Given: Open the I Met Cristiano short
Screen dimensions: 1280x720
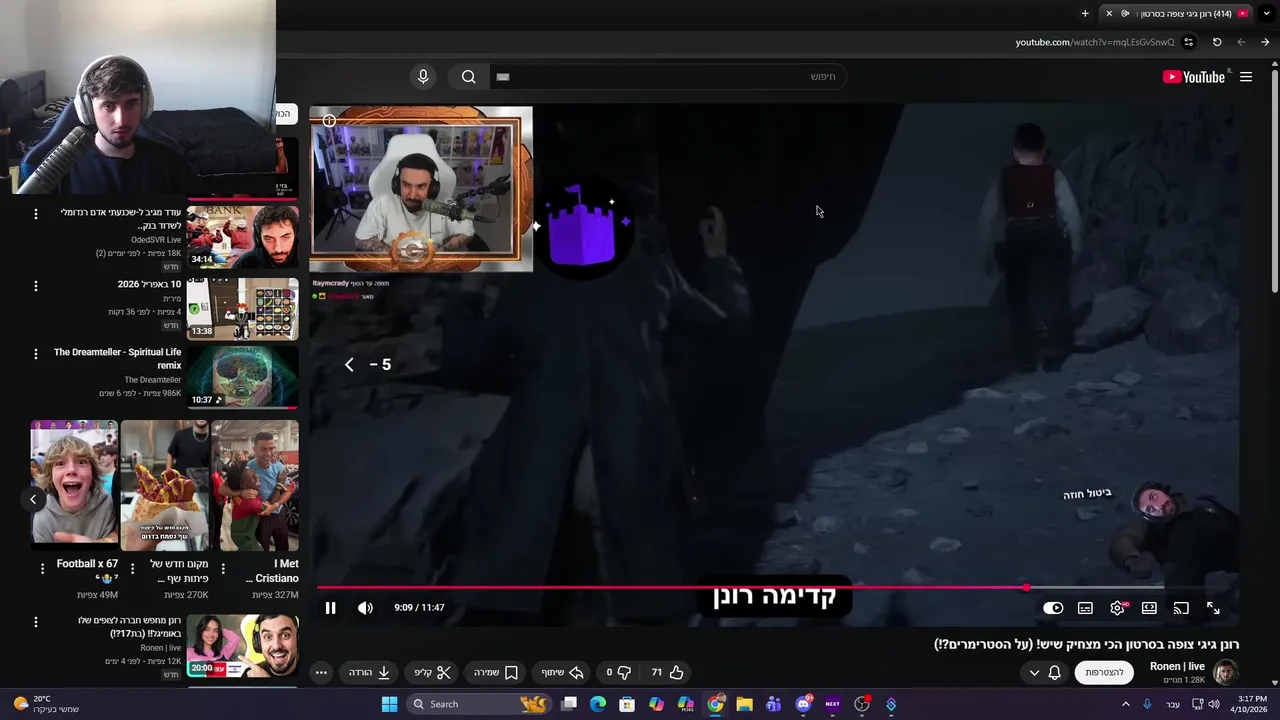Looking at the screenshot, I should click(255, 485).
